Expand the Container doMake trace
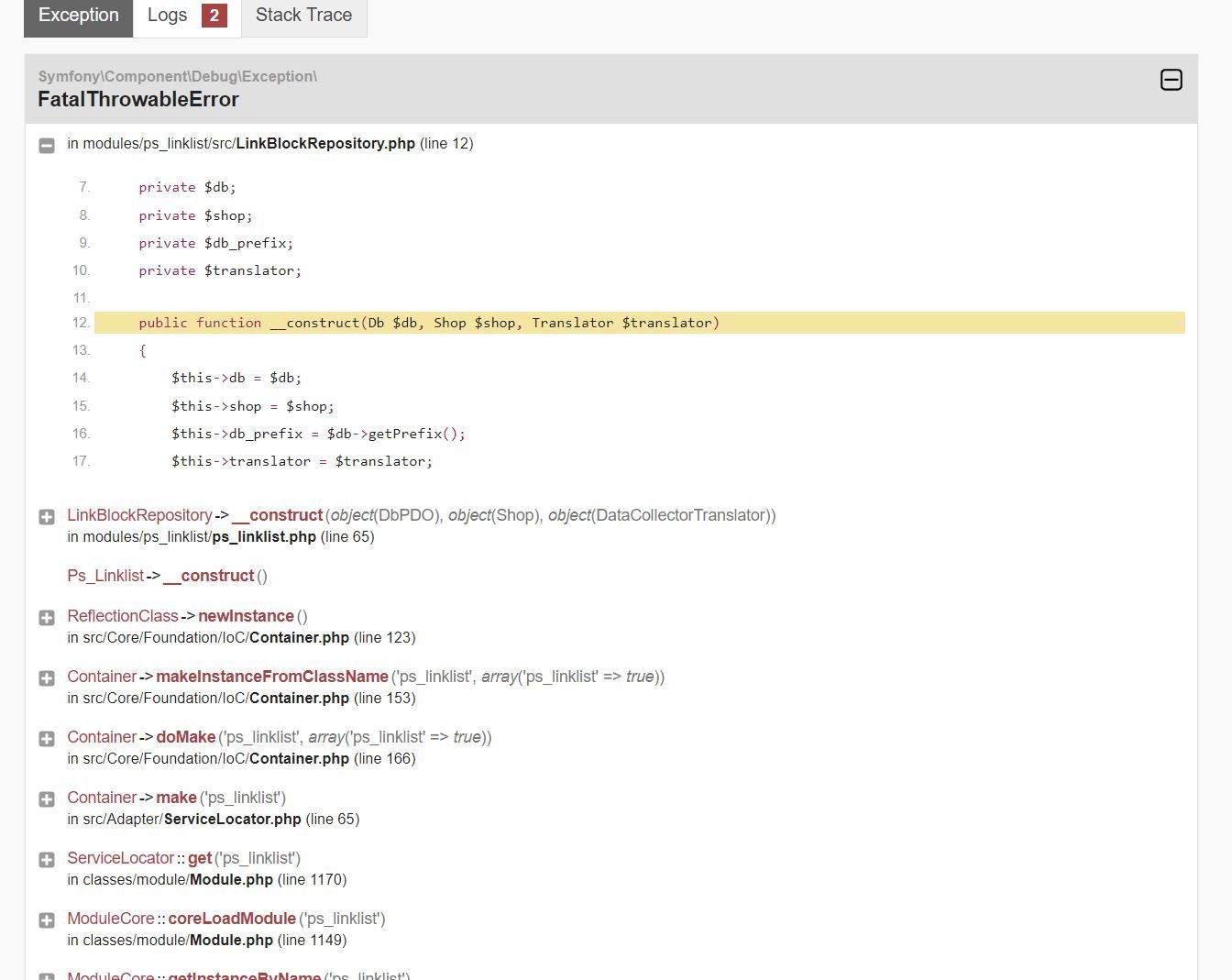This screenshot has height=980, width=1232. [47, 739]
